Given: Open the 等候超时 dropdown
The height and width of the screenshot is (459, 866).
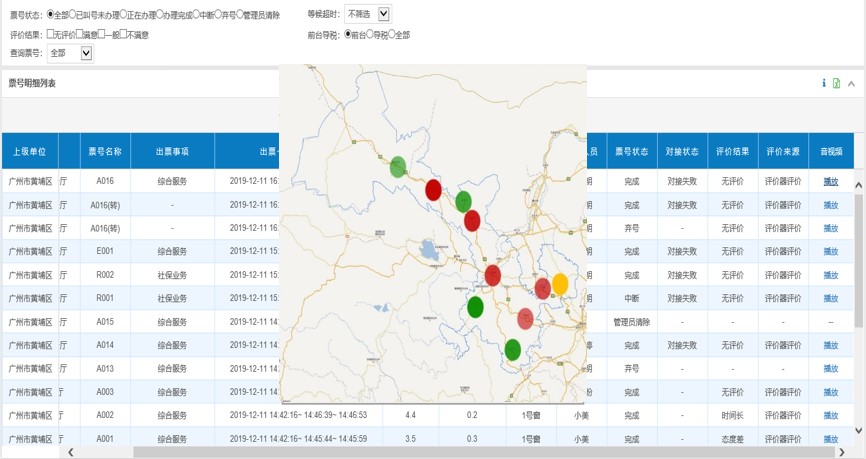Looking at the screenshot, I should pyautogui.click(x=368, y=14).
